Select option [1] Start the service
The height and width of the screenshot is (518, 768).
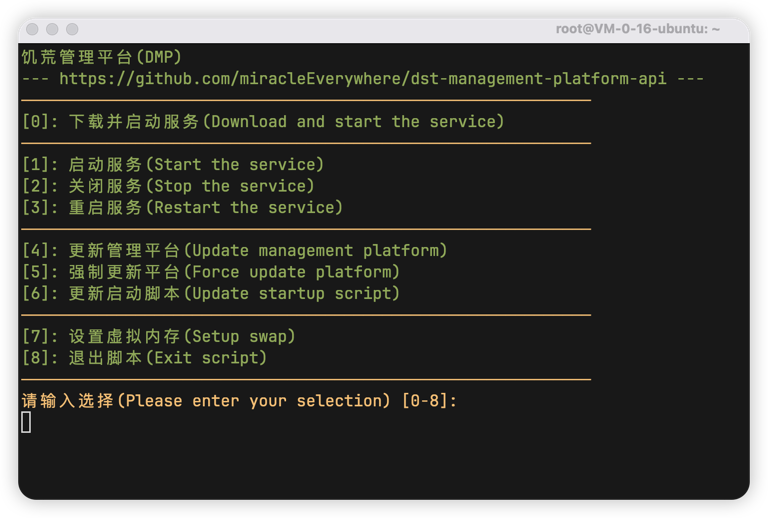[x=173, y=165]
